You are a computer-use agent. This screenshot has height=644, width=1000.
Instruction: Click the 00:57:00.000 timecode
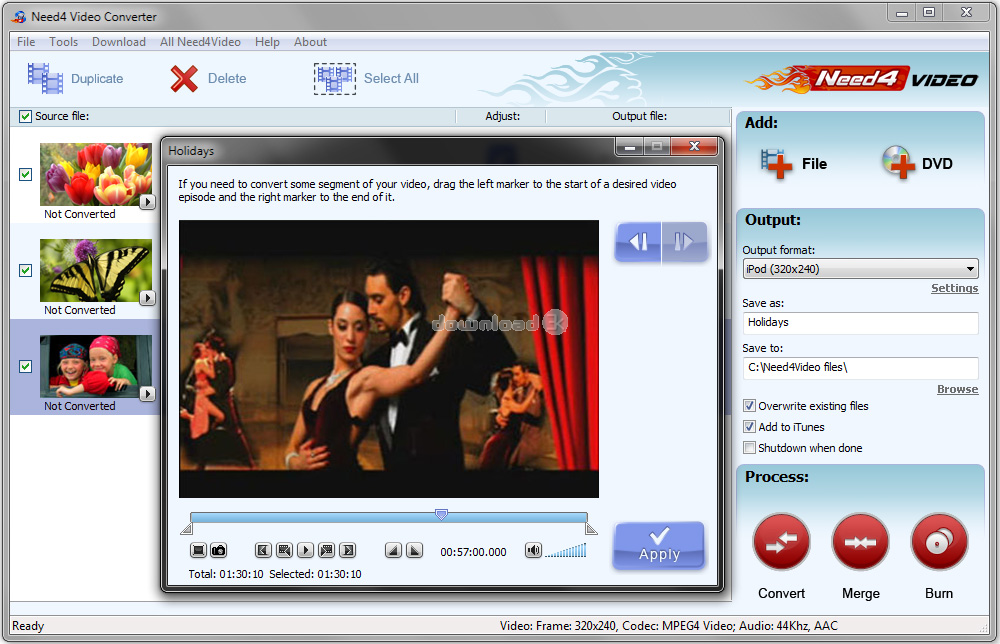473,552
